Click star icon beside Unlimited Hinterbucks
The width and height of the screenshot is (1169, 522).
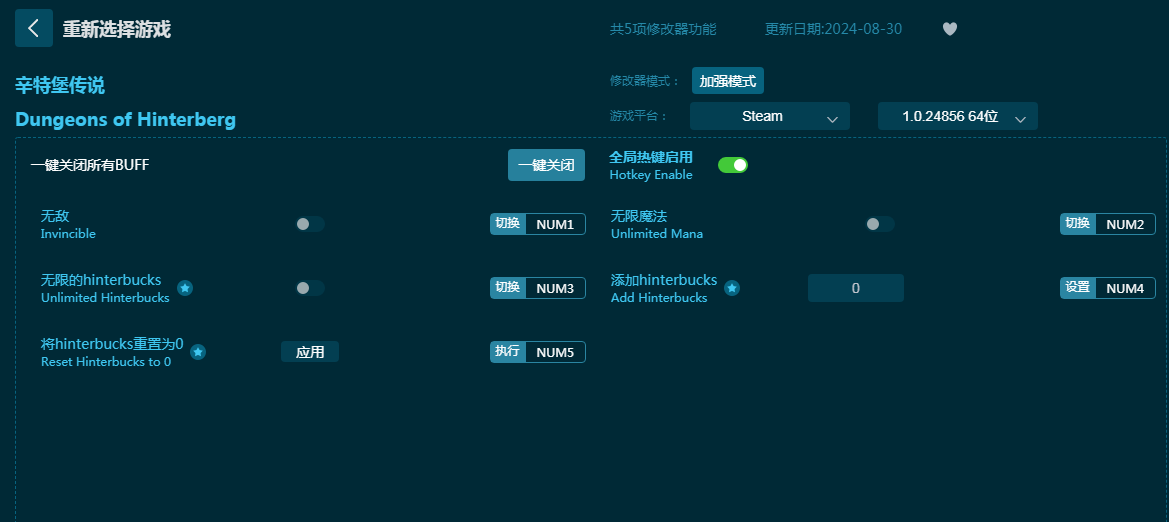coord(185,288)
